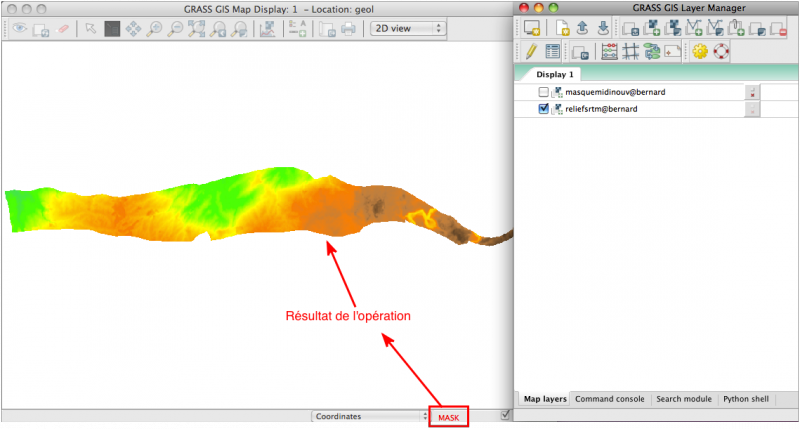
Task: Open the Python shell tab
Action: click(x=745, y=399)
